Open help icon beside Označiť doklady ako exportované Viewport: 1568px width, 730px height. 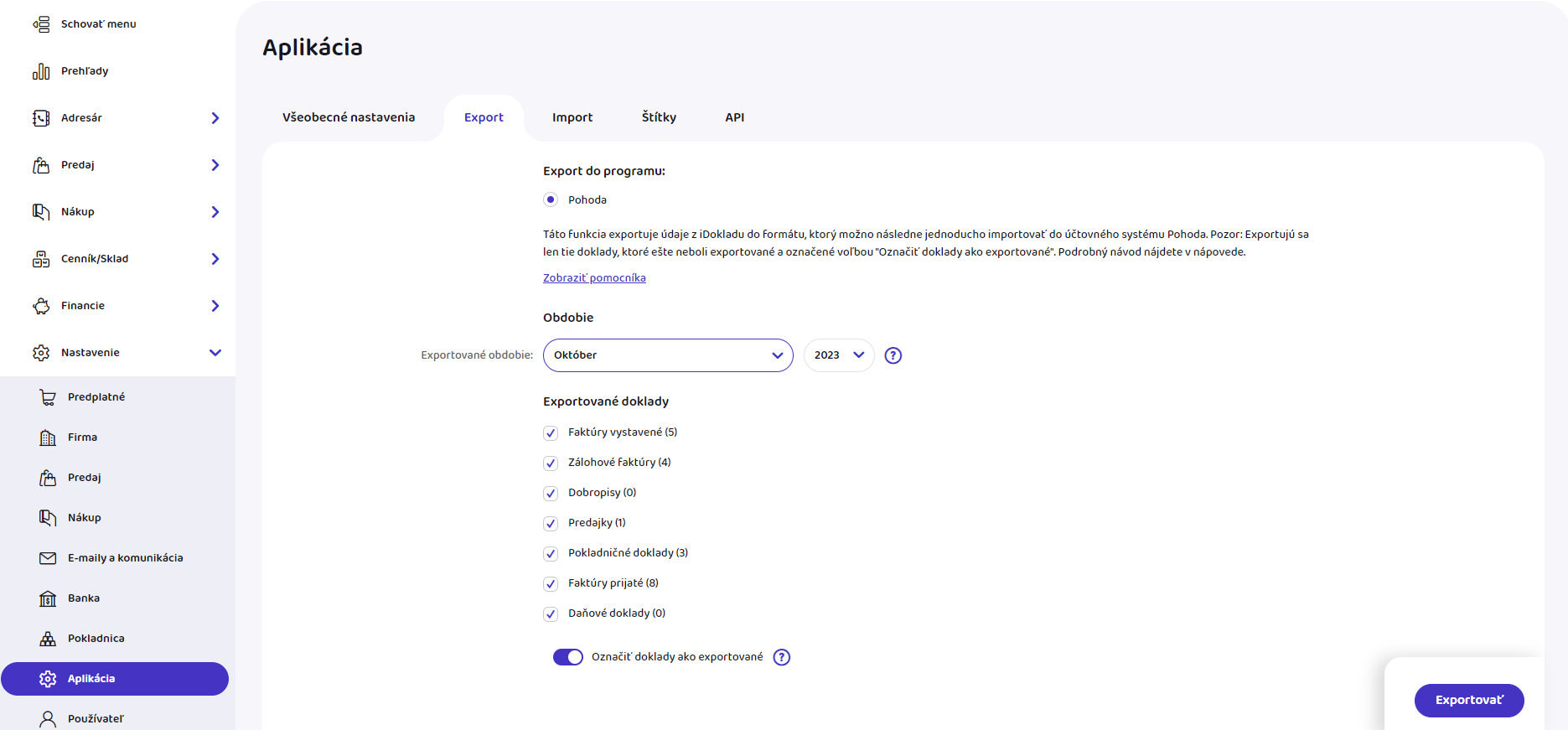pyautogui.click(x=781, y=657)
